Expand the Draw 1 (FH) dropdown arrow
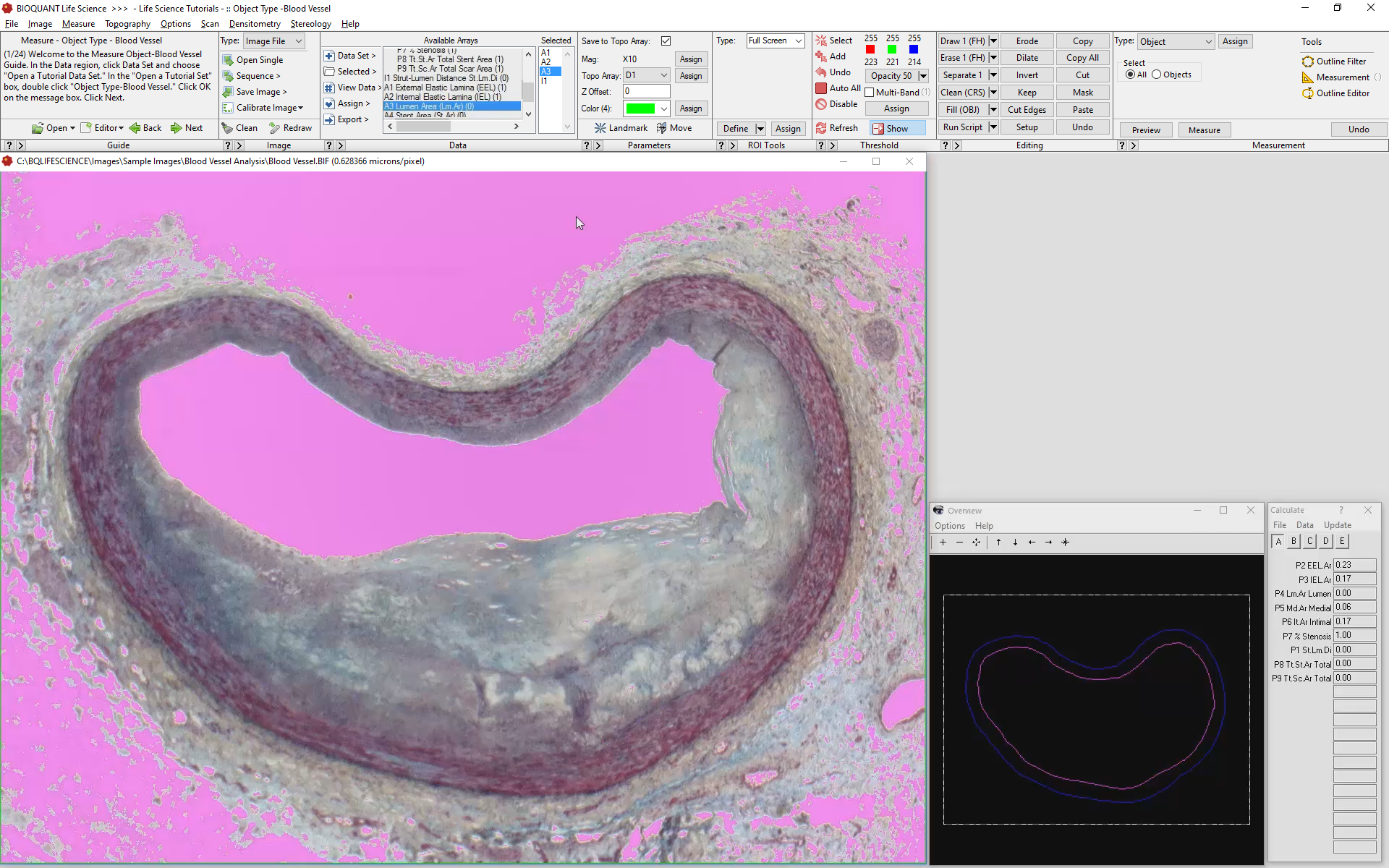 point(993,41)
